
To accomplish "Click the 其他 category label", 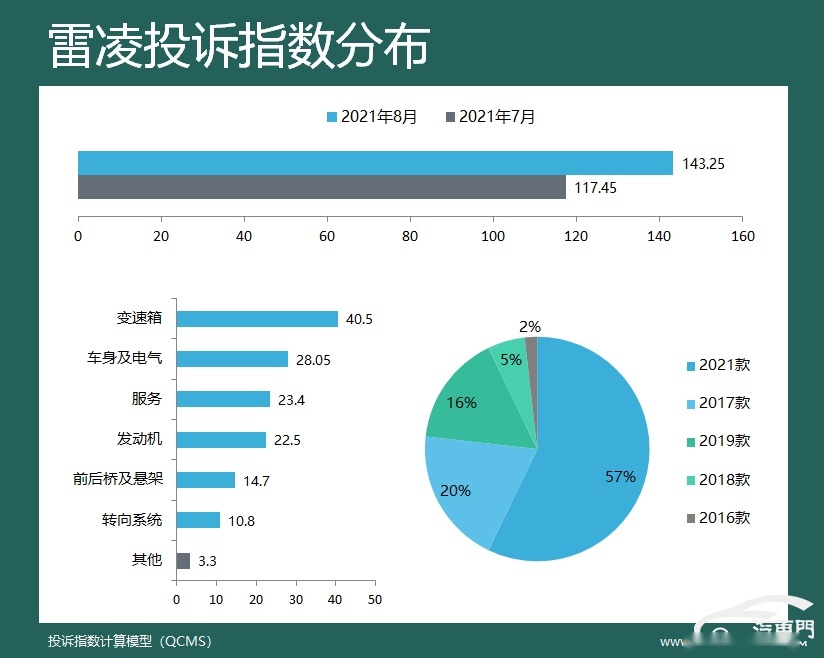I will click(147, 560).
